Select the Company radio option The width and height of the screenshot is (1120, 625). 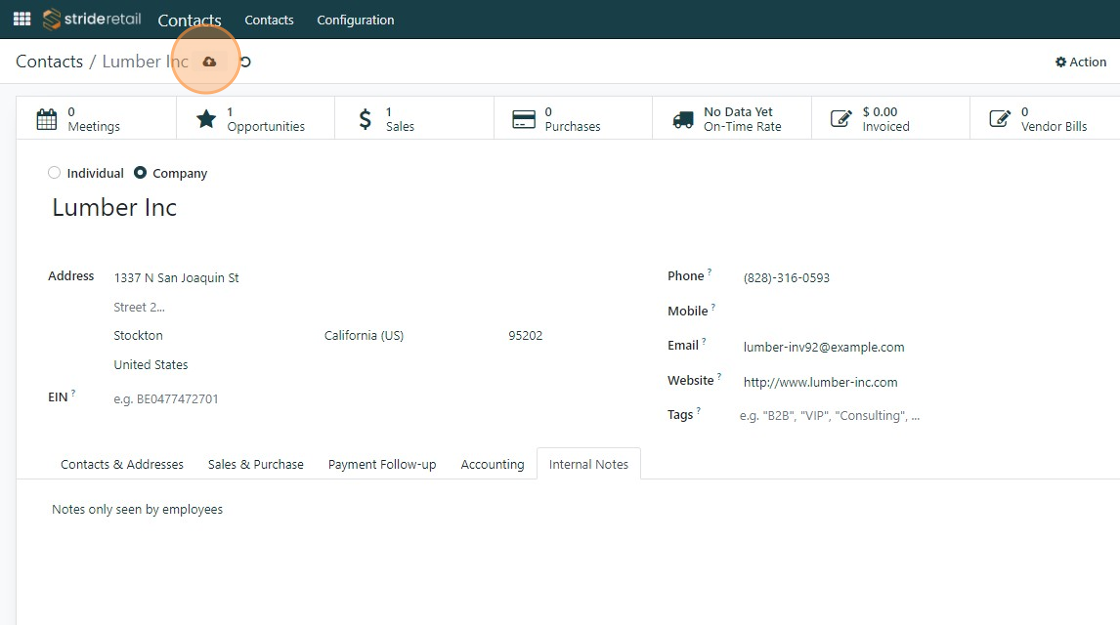140,173
